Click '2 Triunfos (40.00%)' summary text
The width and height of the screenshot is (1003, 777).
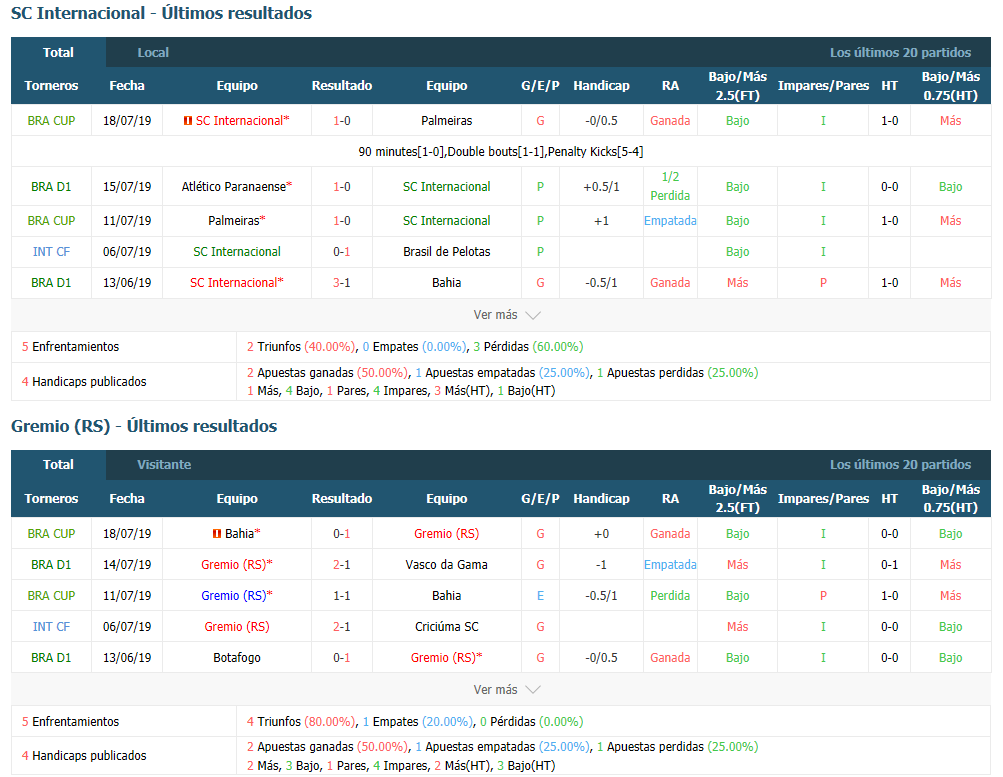coord(301,347)
